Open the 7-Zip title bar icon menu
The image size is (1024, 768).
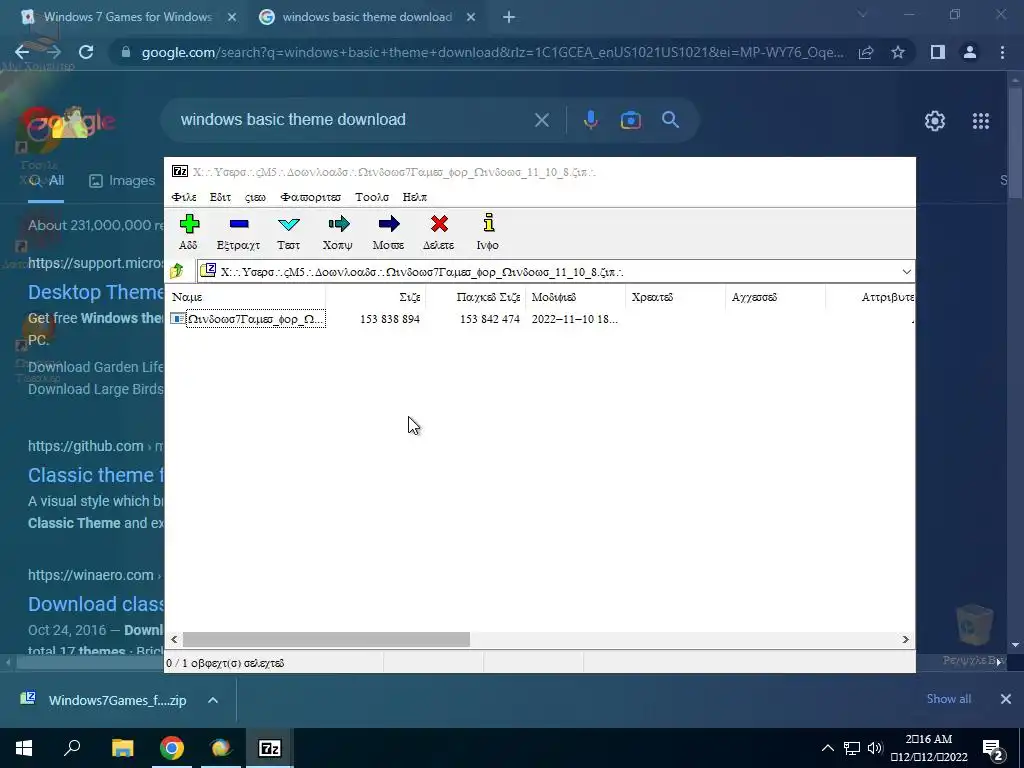pyautogui.click(x=180, y=171)
